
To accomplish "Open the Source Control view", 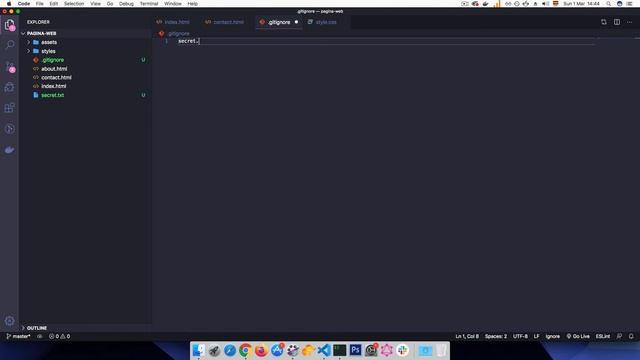I will tap(9, 67).
